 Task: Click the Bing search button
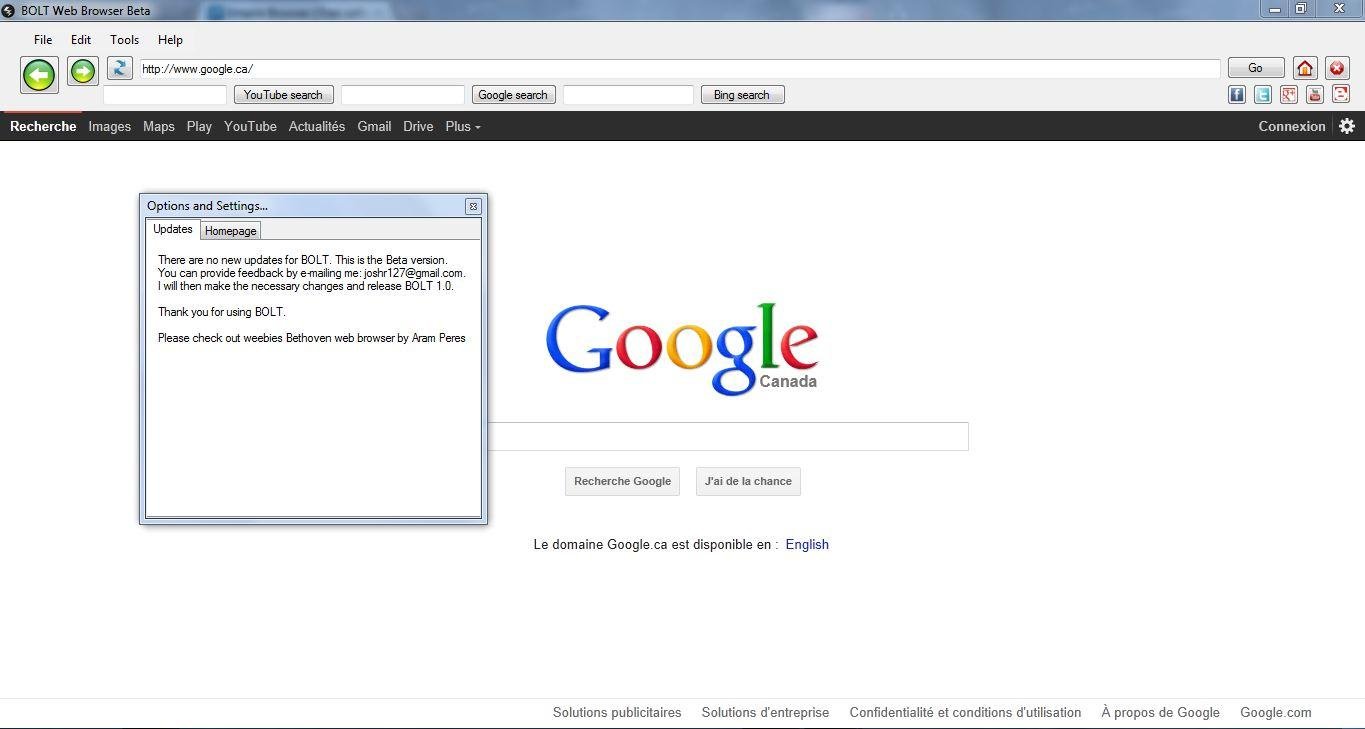point(742,95)
